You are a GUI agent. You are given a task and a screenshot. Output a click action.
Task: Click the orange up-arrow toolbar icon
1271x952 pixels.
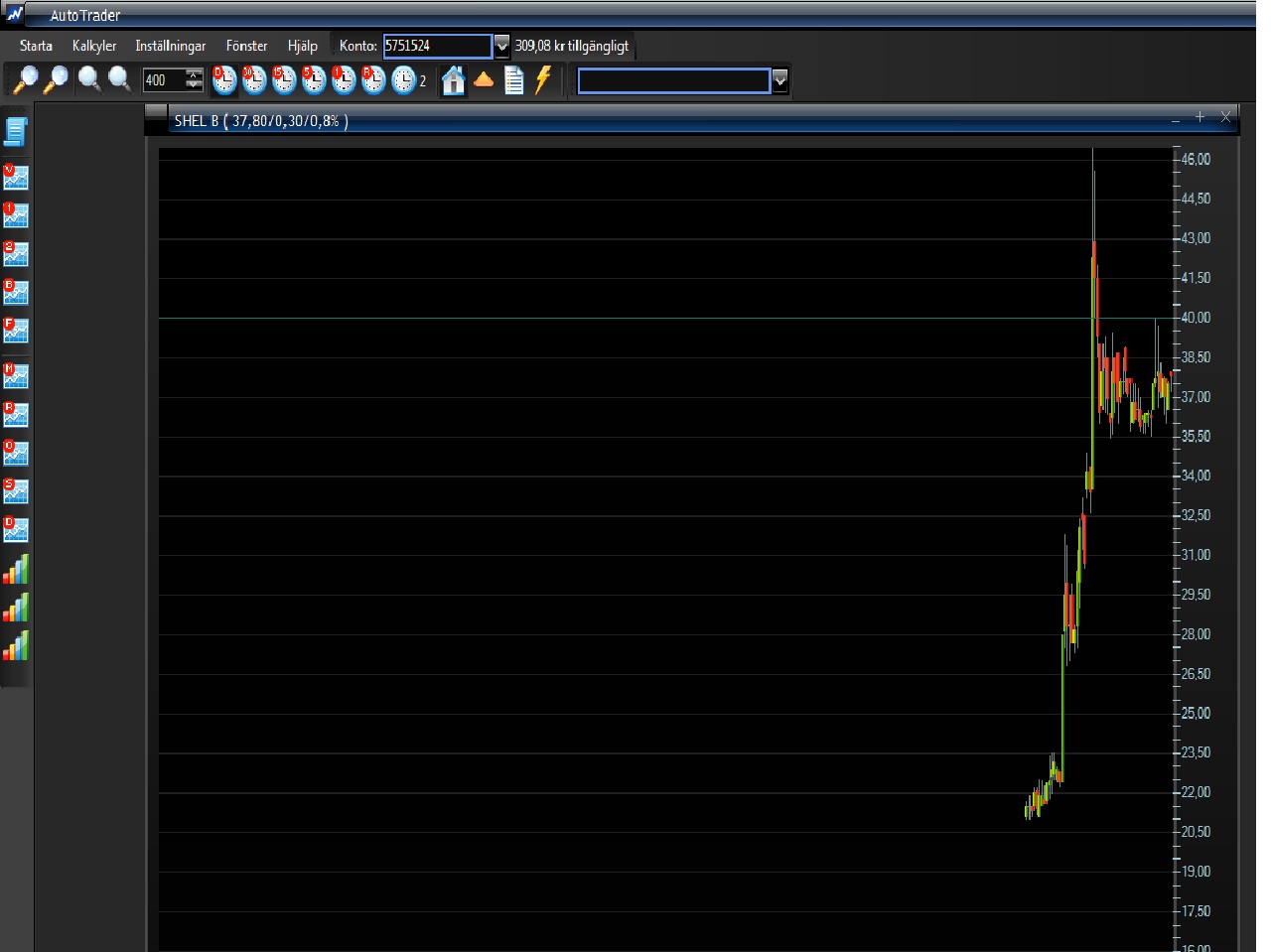click(484, 80)
